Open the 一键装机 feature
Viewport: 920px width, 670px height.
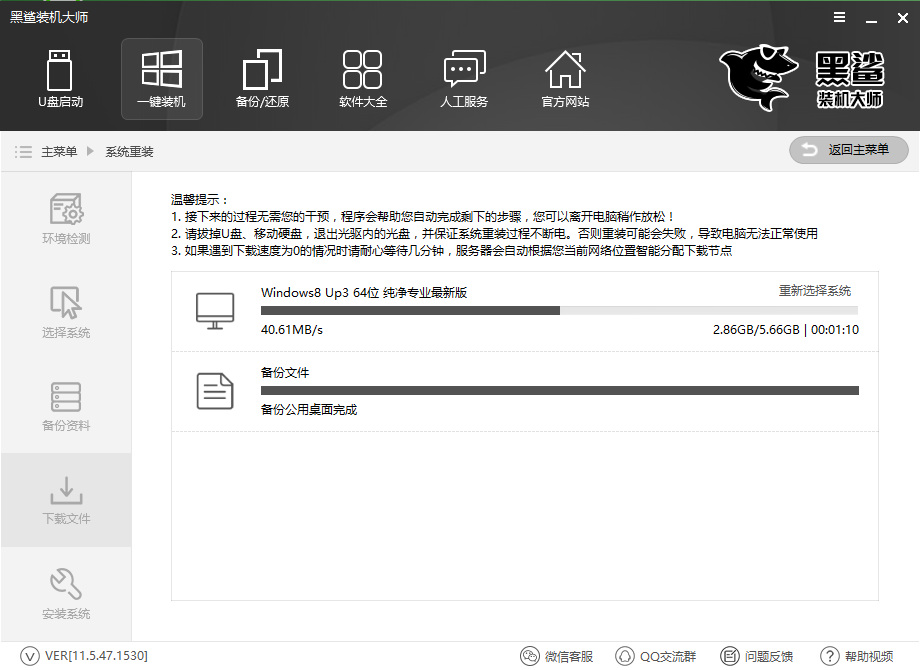(161, 79)
